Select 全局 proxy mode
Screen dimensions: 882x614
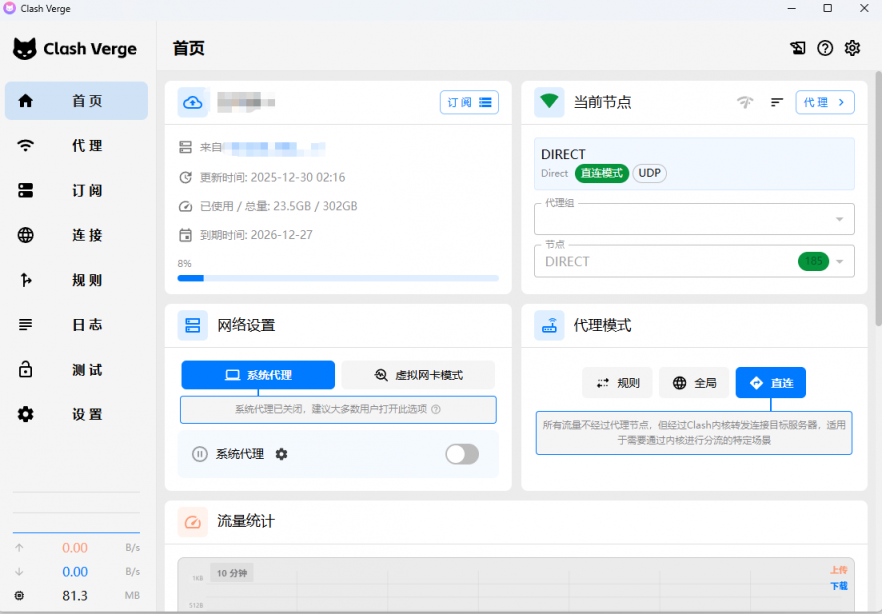tap(694, 382)
